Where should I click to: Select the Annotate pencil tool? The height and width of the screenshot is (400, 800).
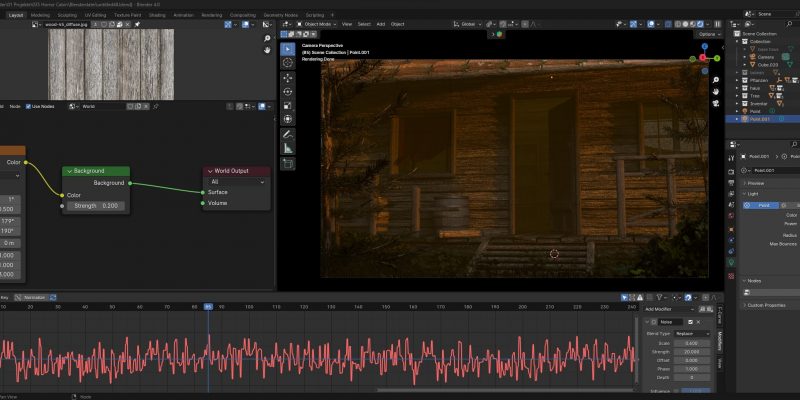tap(288, 133)
